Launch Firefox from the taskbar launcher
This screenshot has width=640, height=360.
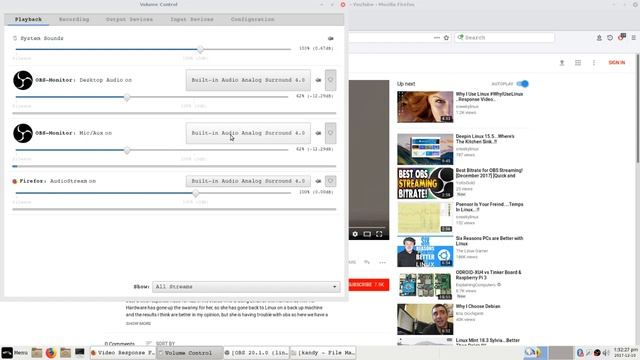tap(51, 353)
